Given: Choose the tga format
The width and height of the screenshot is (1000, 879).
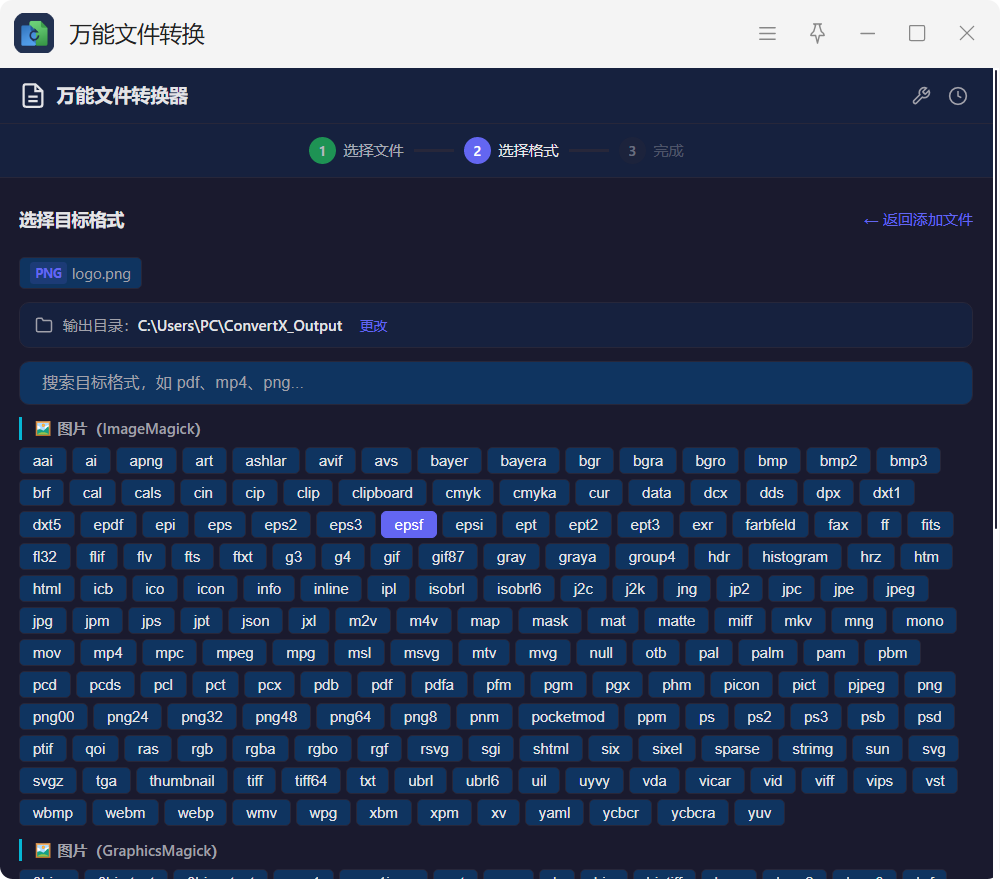Looking at the screenshot, I should coord(107,781).
